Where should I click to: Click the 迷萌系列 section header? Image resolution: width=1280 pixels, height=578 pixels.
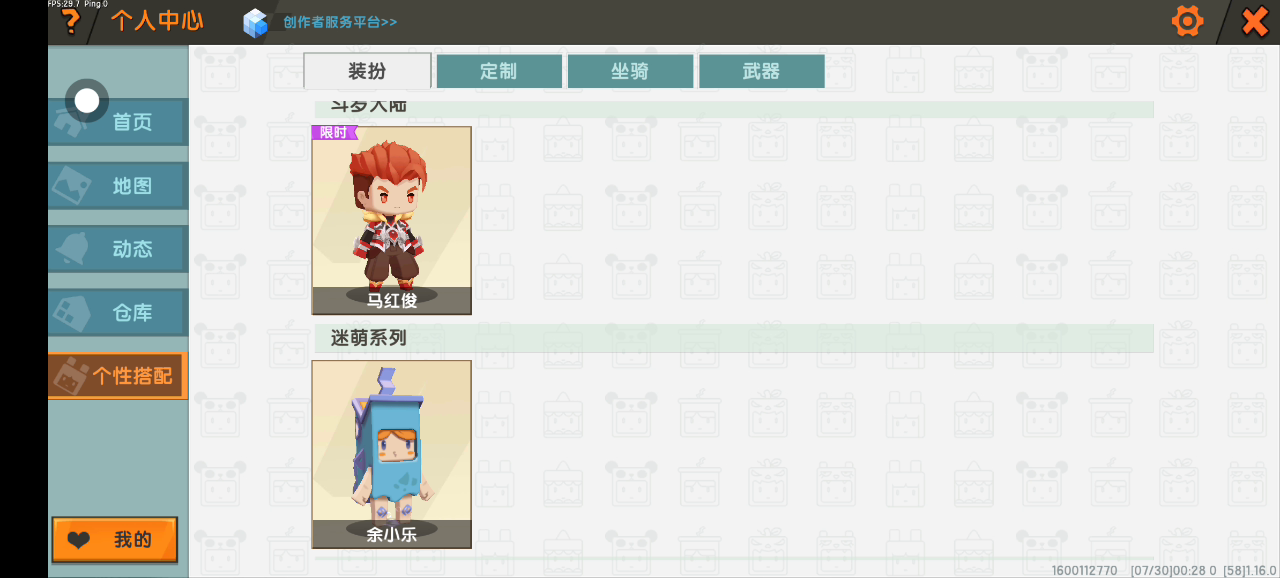(369, 338)
